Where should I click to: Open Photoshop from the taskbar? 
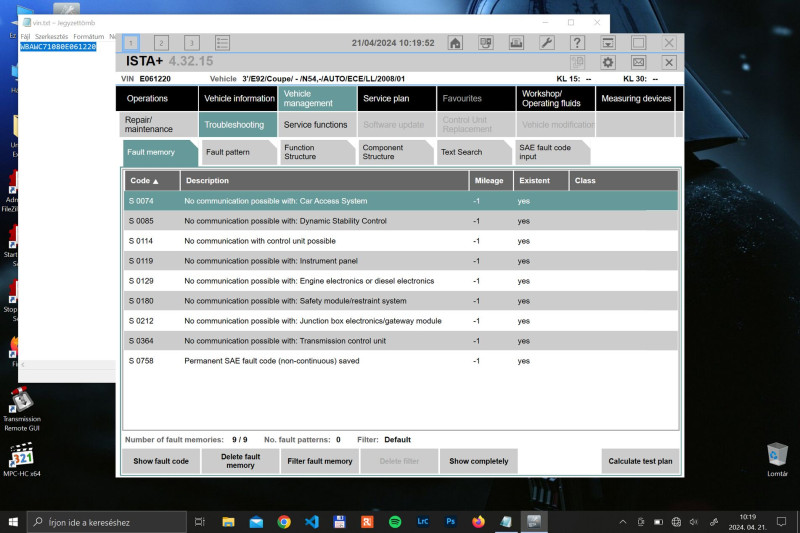click(451, 522)
